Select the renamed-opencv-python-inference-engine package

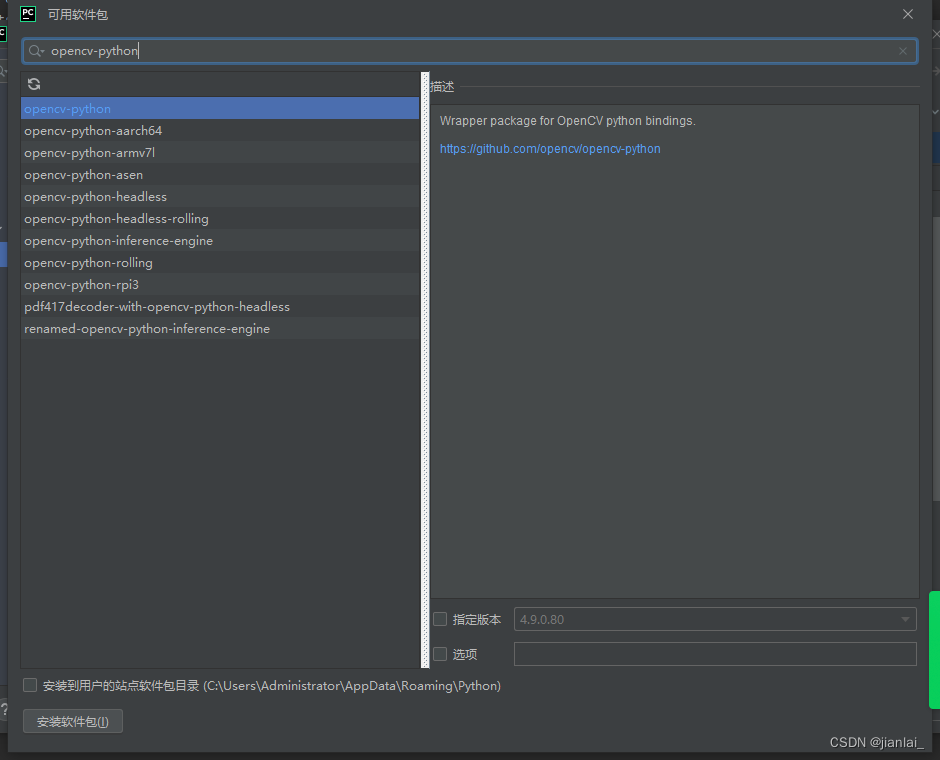[x=145, y=328]
